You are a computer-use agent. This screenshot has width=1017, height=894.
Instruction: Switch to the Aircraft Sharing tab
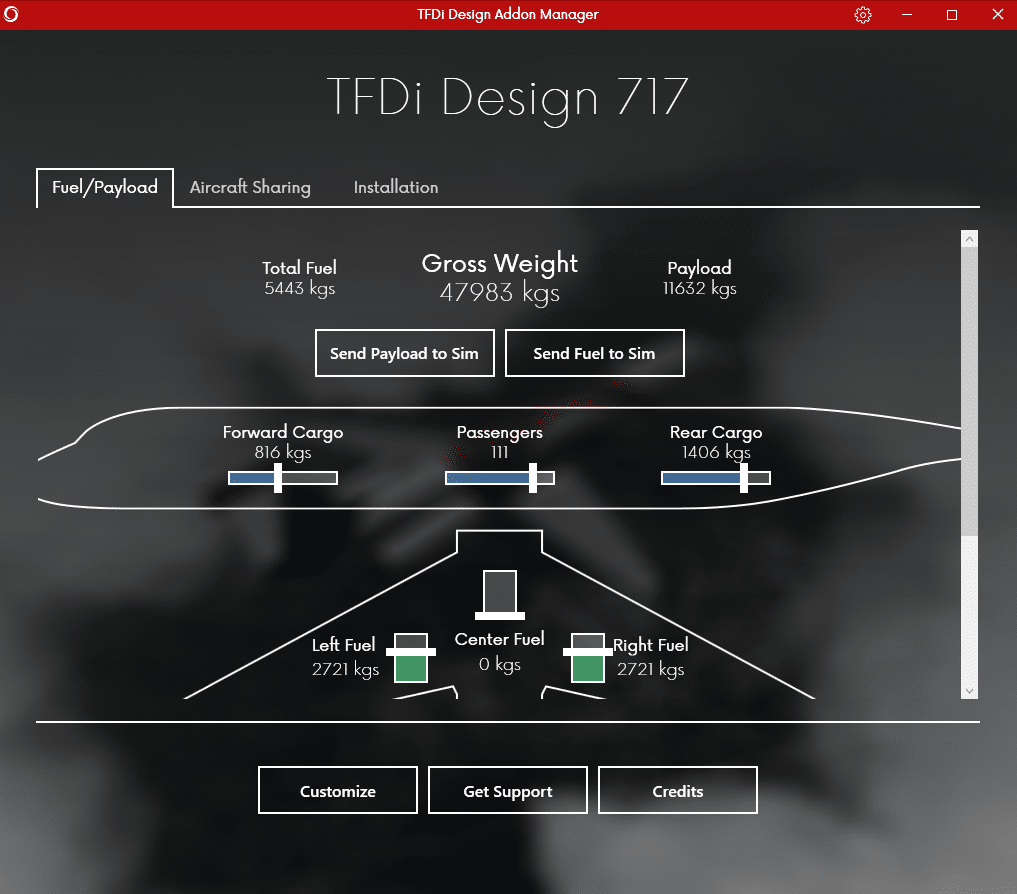250,187
